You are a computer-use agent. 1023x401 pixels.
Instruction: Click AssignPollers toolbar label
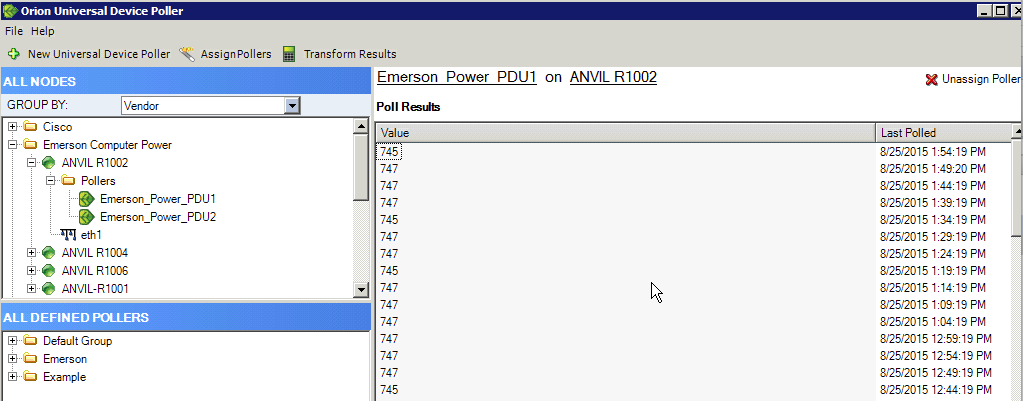(236, 54)
